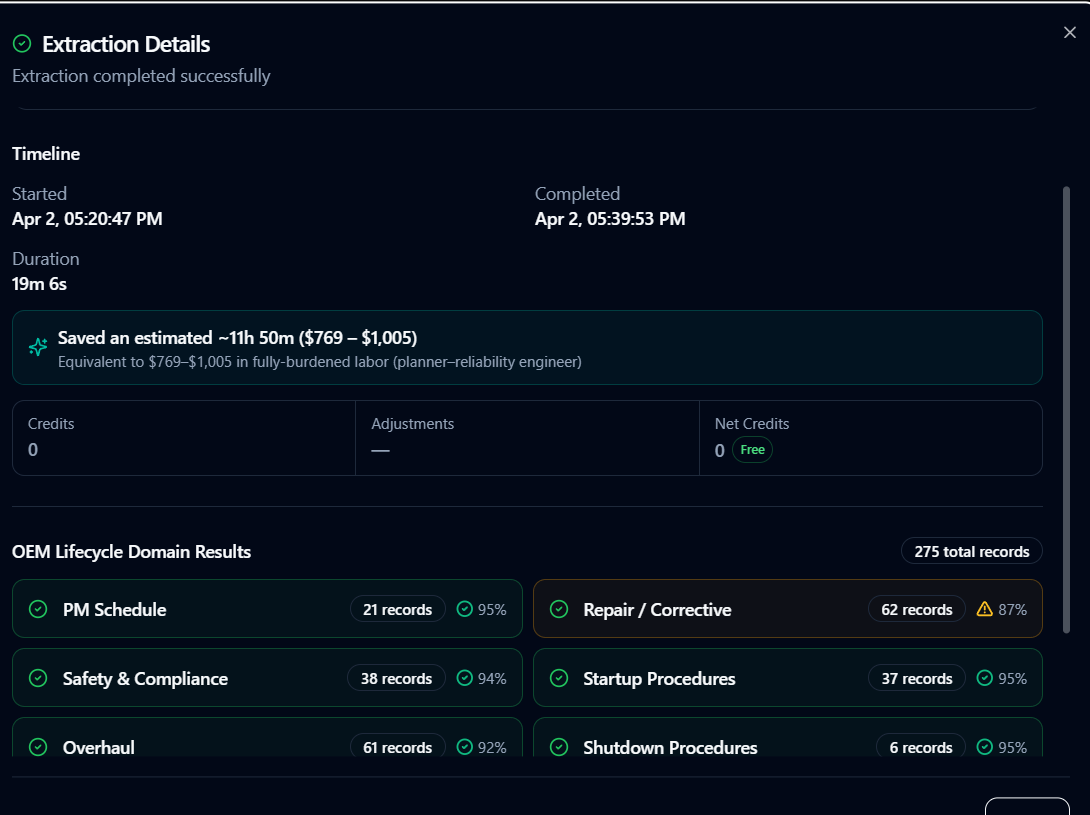The width and height of the screenshot is (1090, 815).
Task: Click Startup Procedures 95% confidence icon
Action: pos(984,678)
